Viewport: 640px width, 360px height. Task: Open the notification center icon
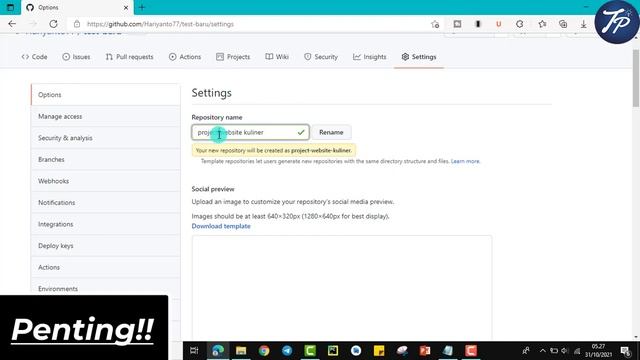[625, 351]
